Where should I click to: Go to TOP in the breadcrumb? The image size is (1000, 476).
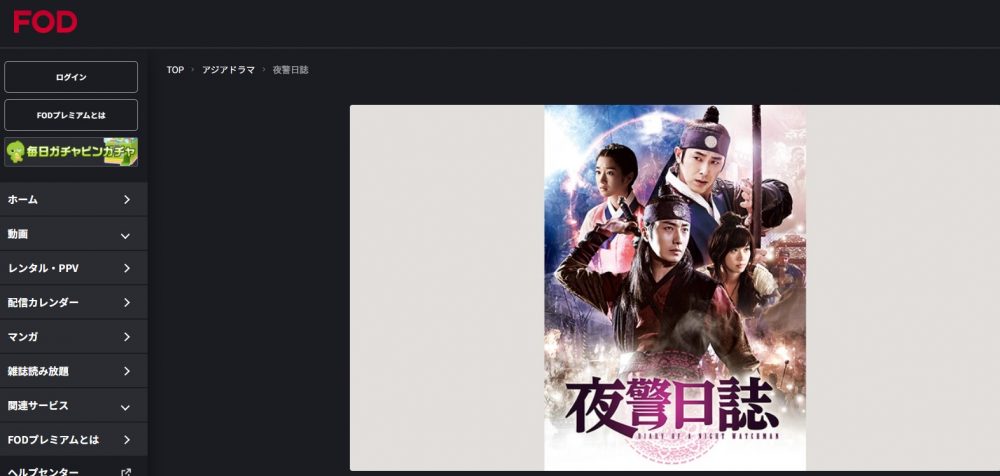click(175, 70)
